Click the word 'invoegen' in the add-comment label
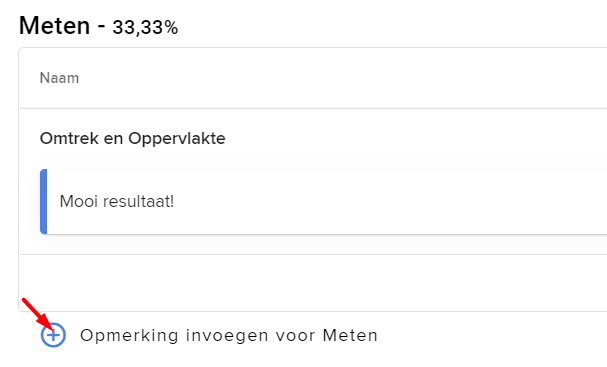607x367 pixels. (x=227, y=336)
